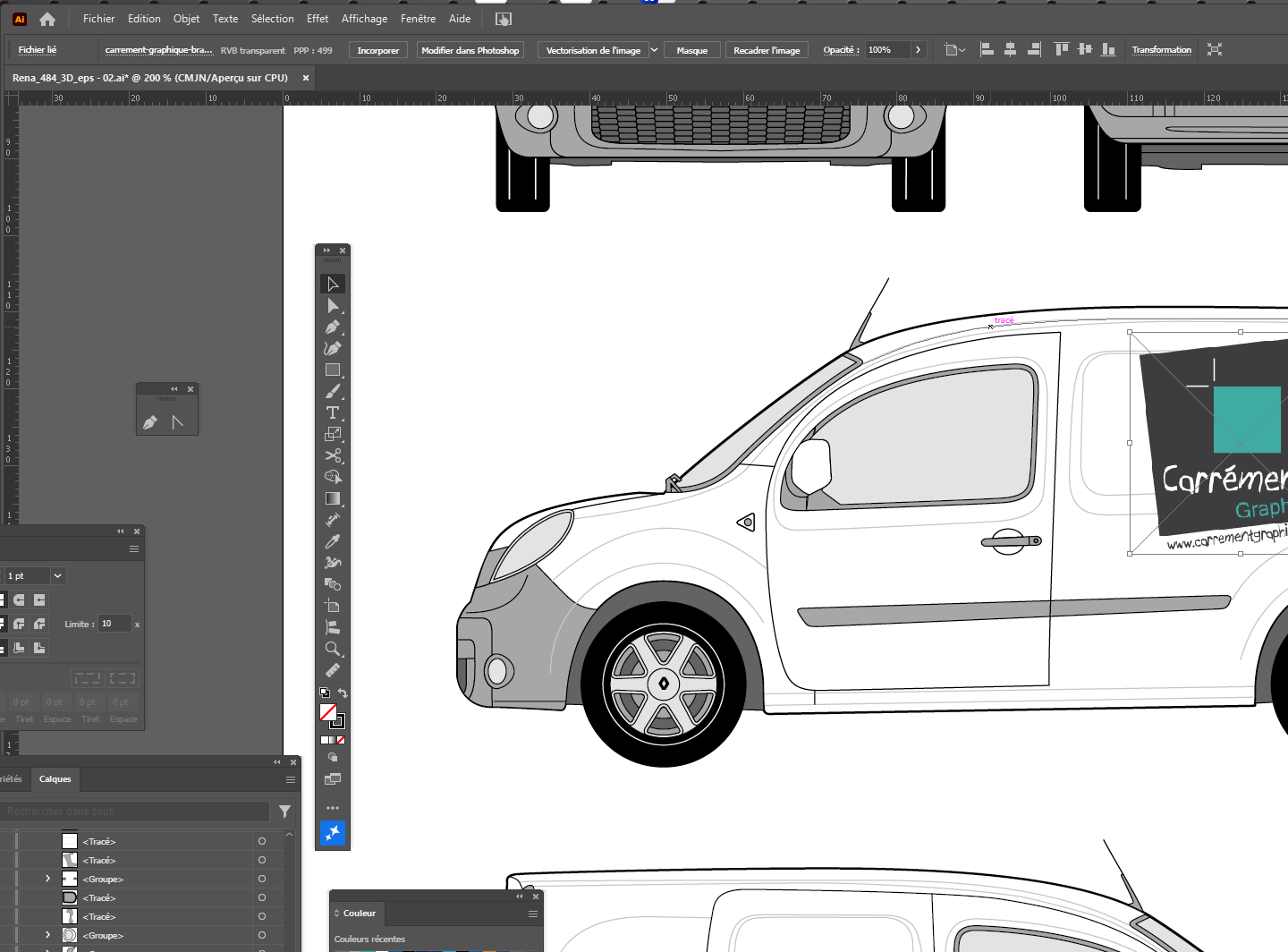This screenshot has height=952, width=1288.
Task: Click the fill color swatch in toolbar
Action: (328, 712)
